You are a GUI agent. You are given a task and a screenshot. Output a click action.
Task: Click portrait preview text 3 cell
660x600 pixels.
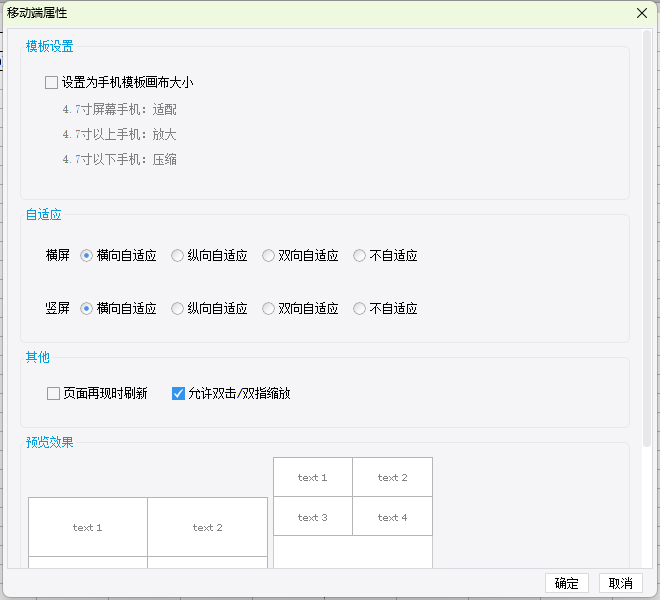pos(313,516)
